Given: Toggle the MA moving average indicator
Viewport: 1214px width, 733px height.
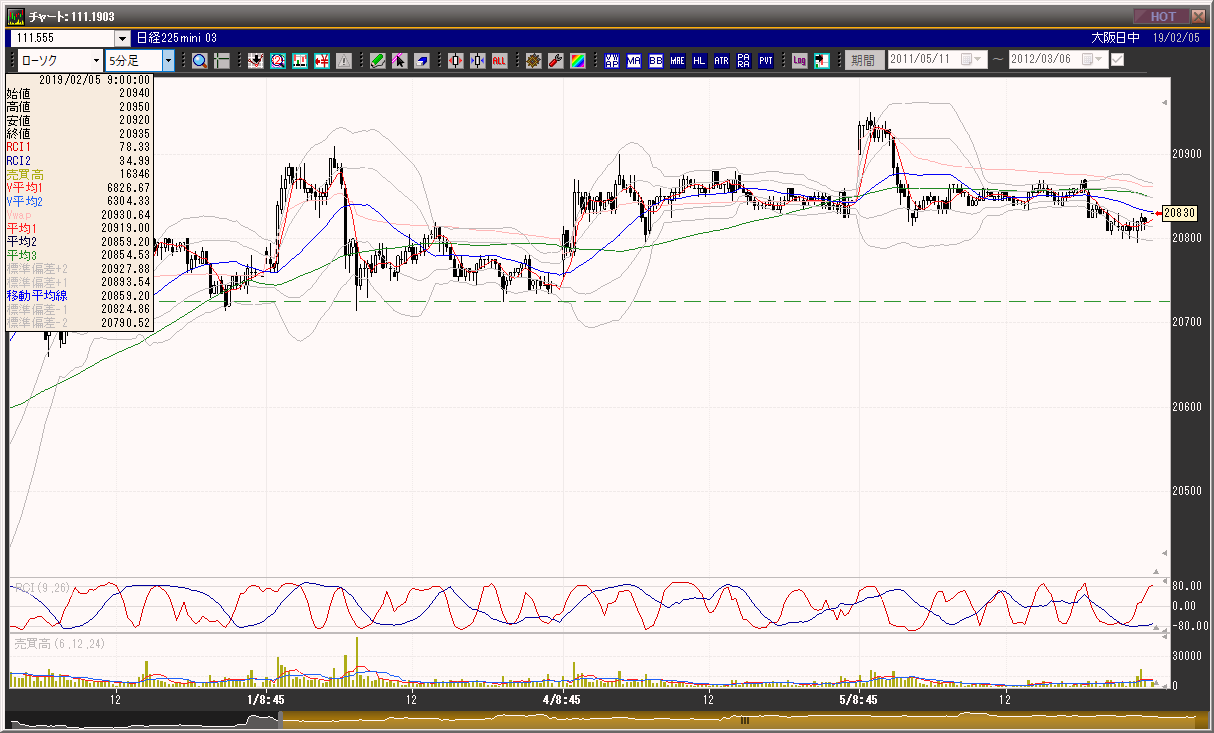Looking at the screenshot, I should click(x=634, y=61).
